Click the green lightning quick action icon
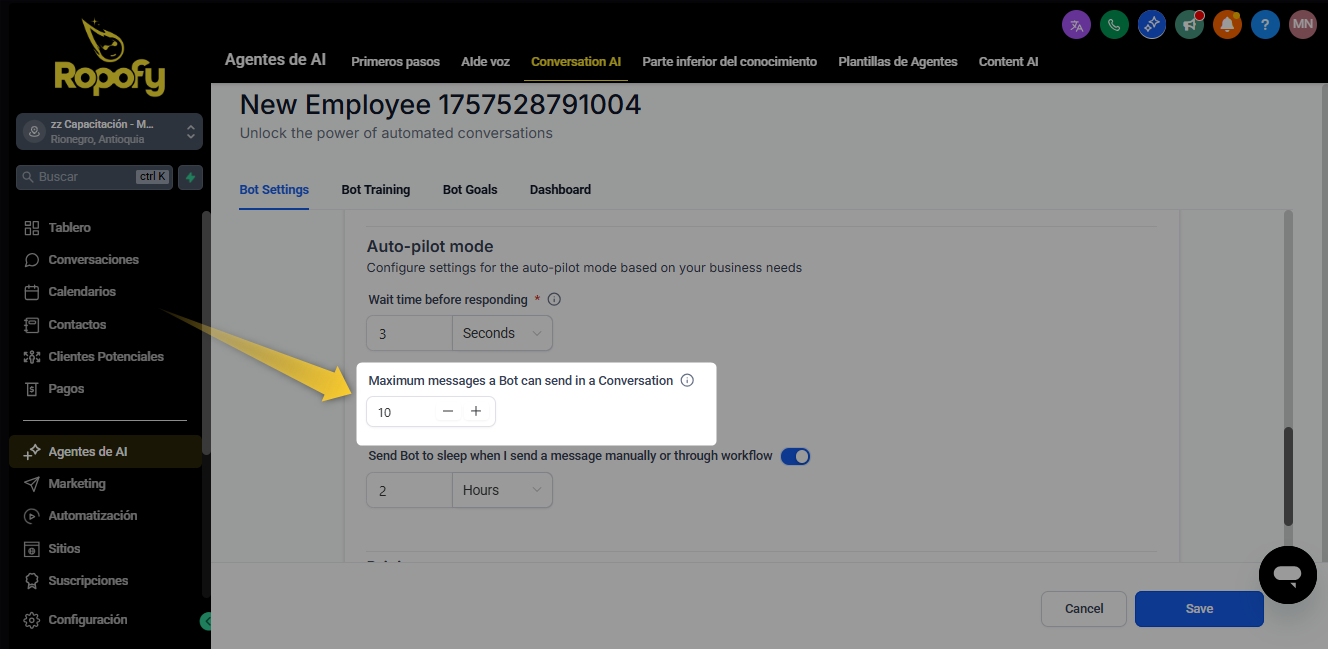The width and height of the screenshot is (1328, 649). pos(190,177)
